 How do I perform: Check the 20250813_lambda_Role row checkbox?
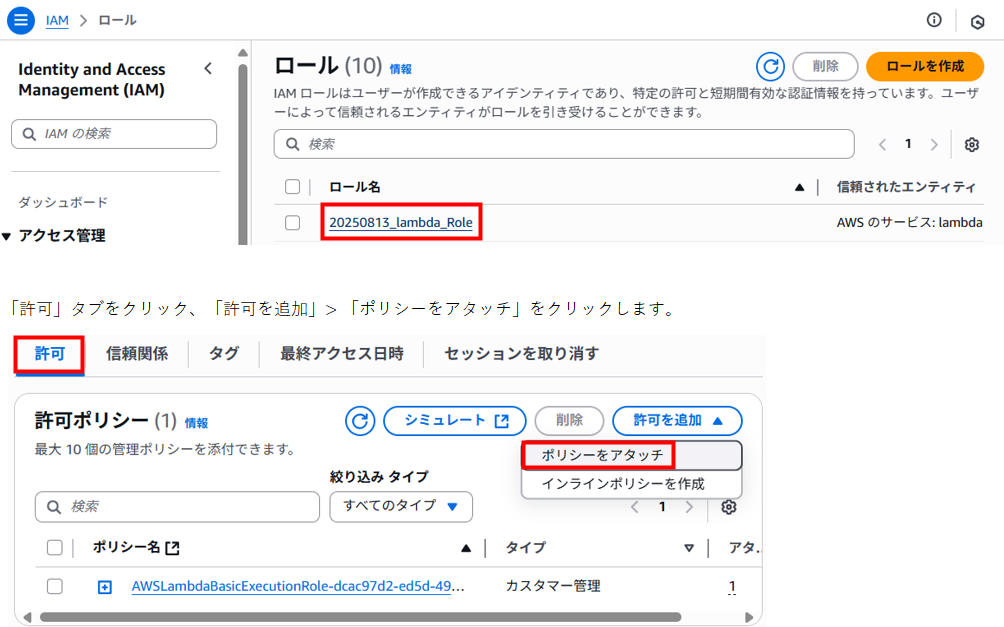click(293, 222)
